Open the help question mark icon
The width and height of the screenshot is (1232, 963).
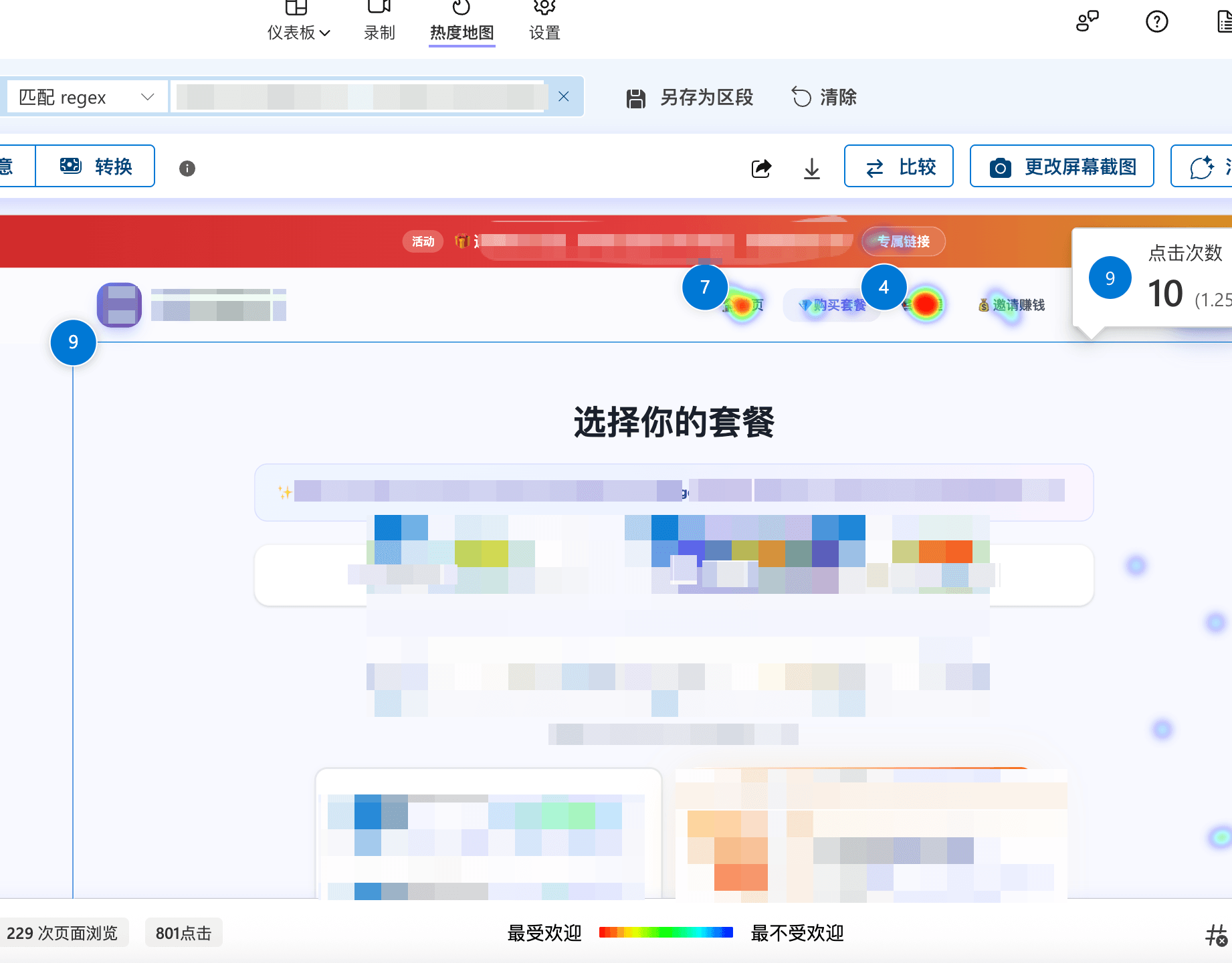[x=1156, y=21]
